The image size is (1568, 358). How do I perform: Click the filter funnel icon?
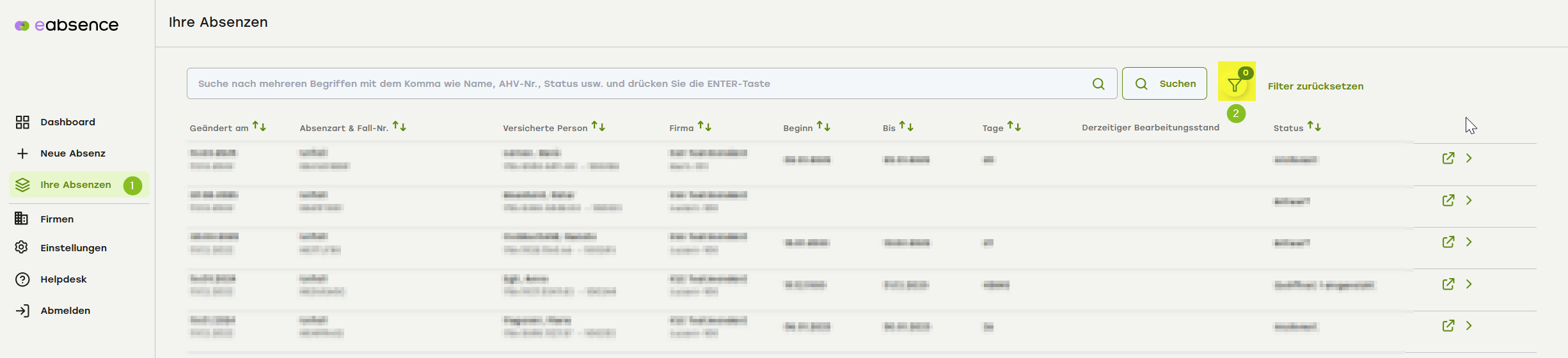click(x=1235, y=84)
